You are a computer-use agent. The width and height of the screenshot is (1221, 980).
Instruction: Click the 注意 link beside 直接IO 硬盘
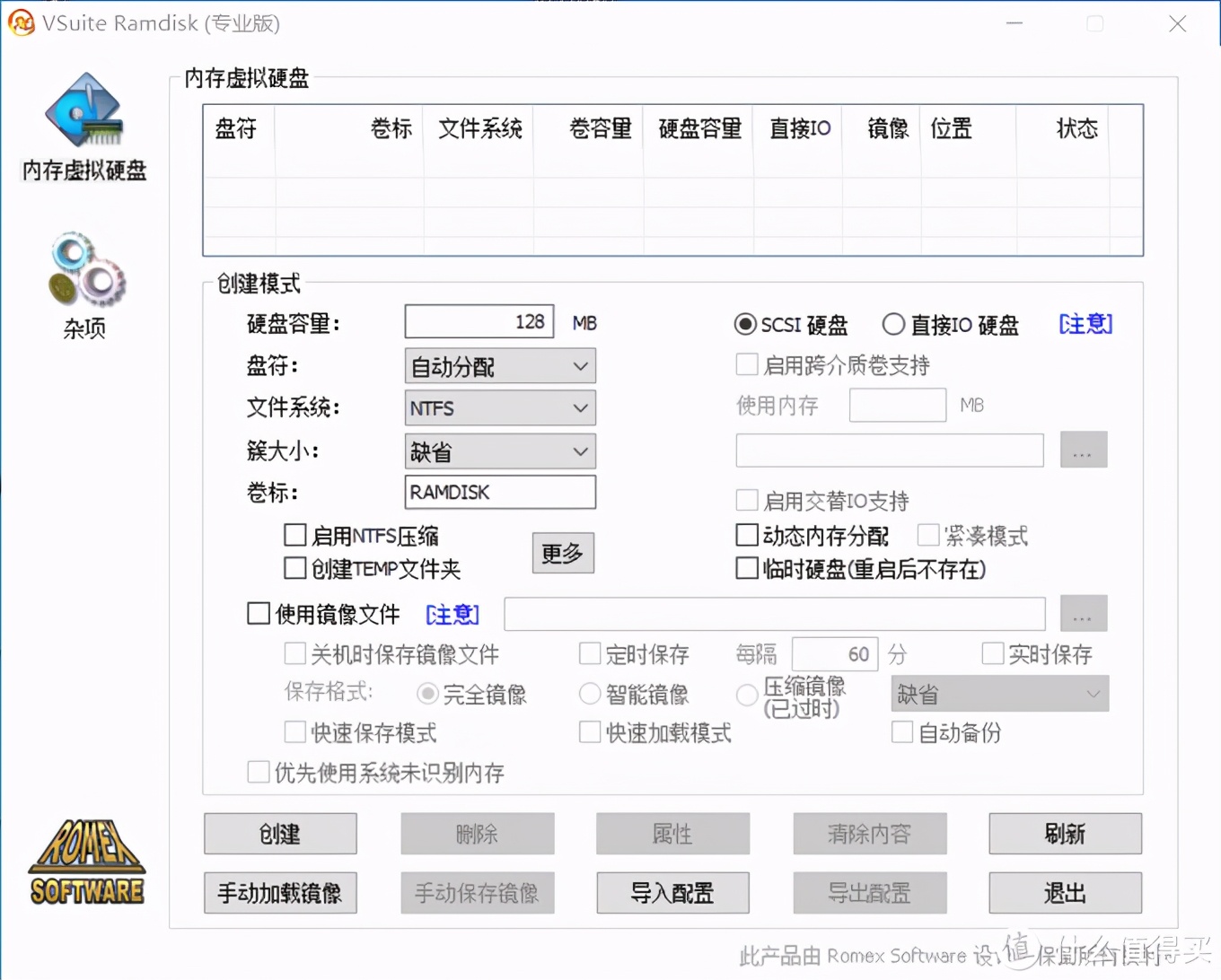[1085, 324]
